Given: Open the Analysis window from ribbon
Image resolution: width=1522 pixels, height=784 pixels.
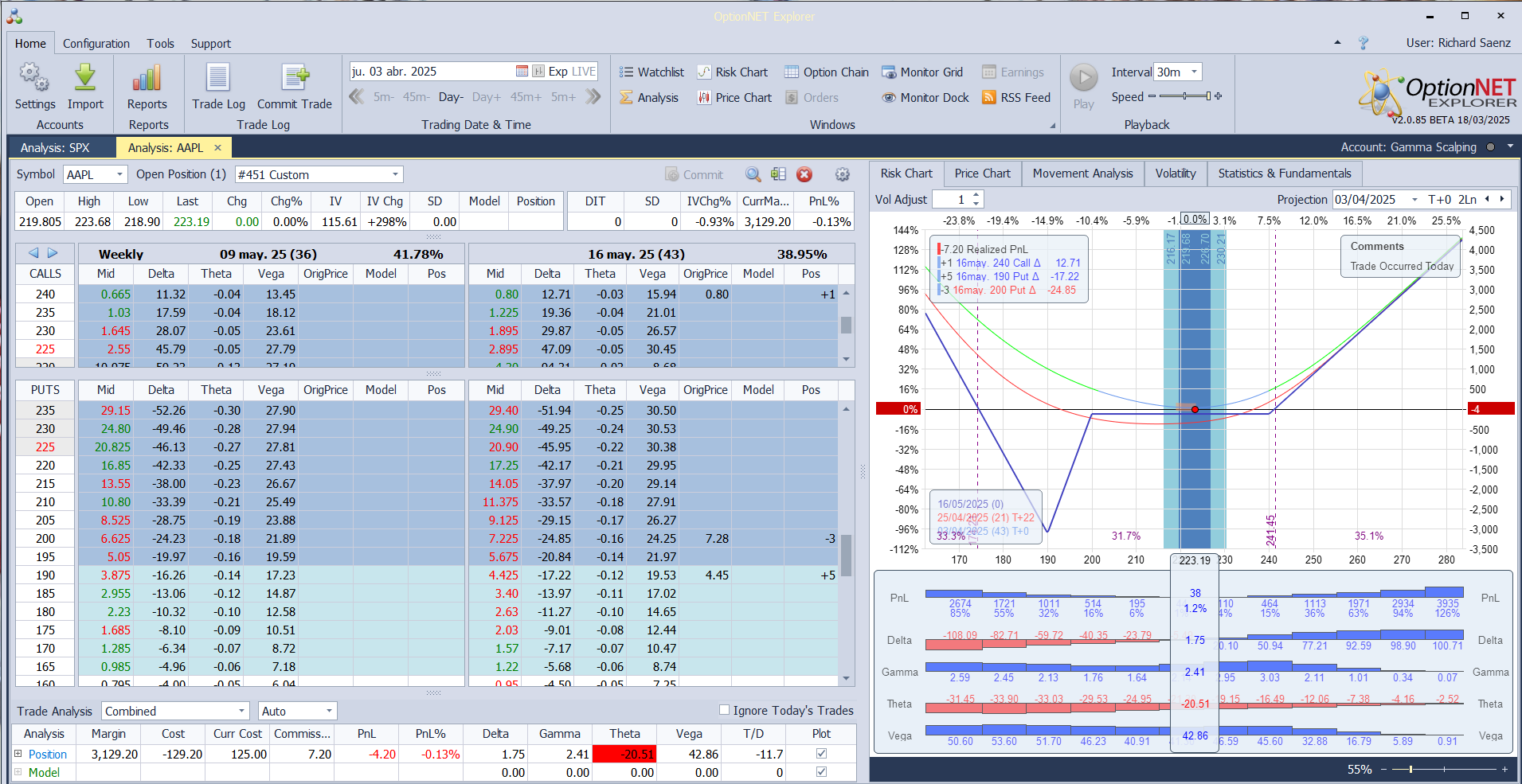Looking at the screenshot, I should tap(649, 98).
